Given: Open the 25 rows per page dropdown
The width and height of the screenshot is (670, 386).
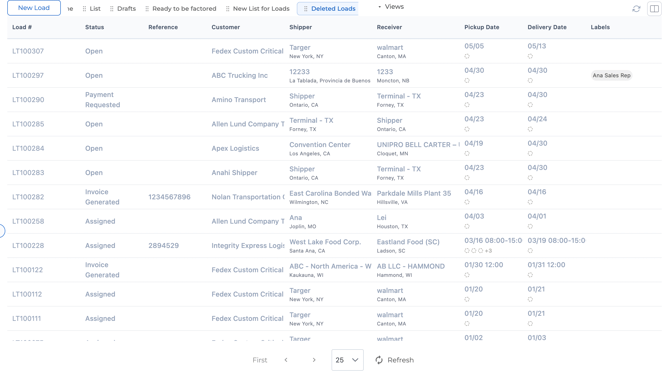Looking at the screenshot, I should (347, 360).
